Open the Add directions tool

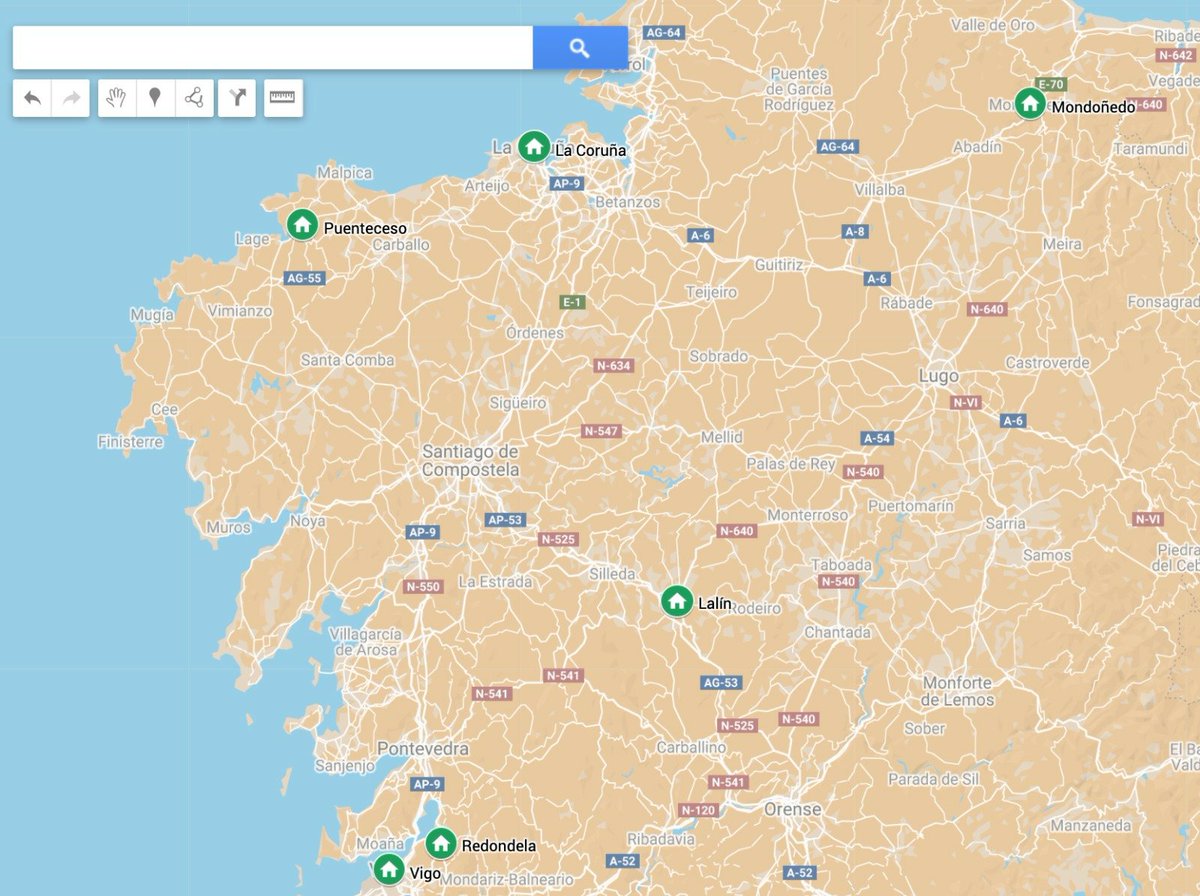237,98
